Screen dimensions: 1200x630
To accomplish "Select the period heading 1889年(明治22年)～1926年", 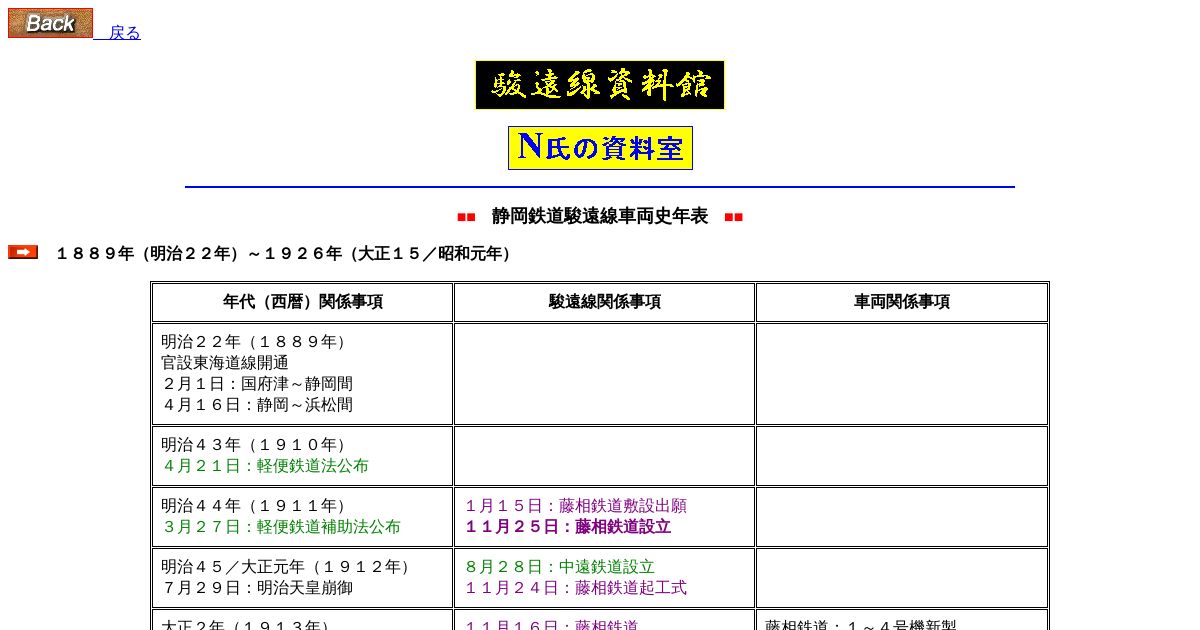I will click(286, 254).
